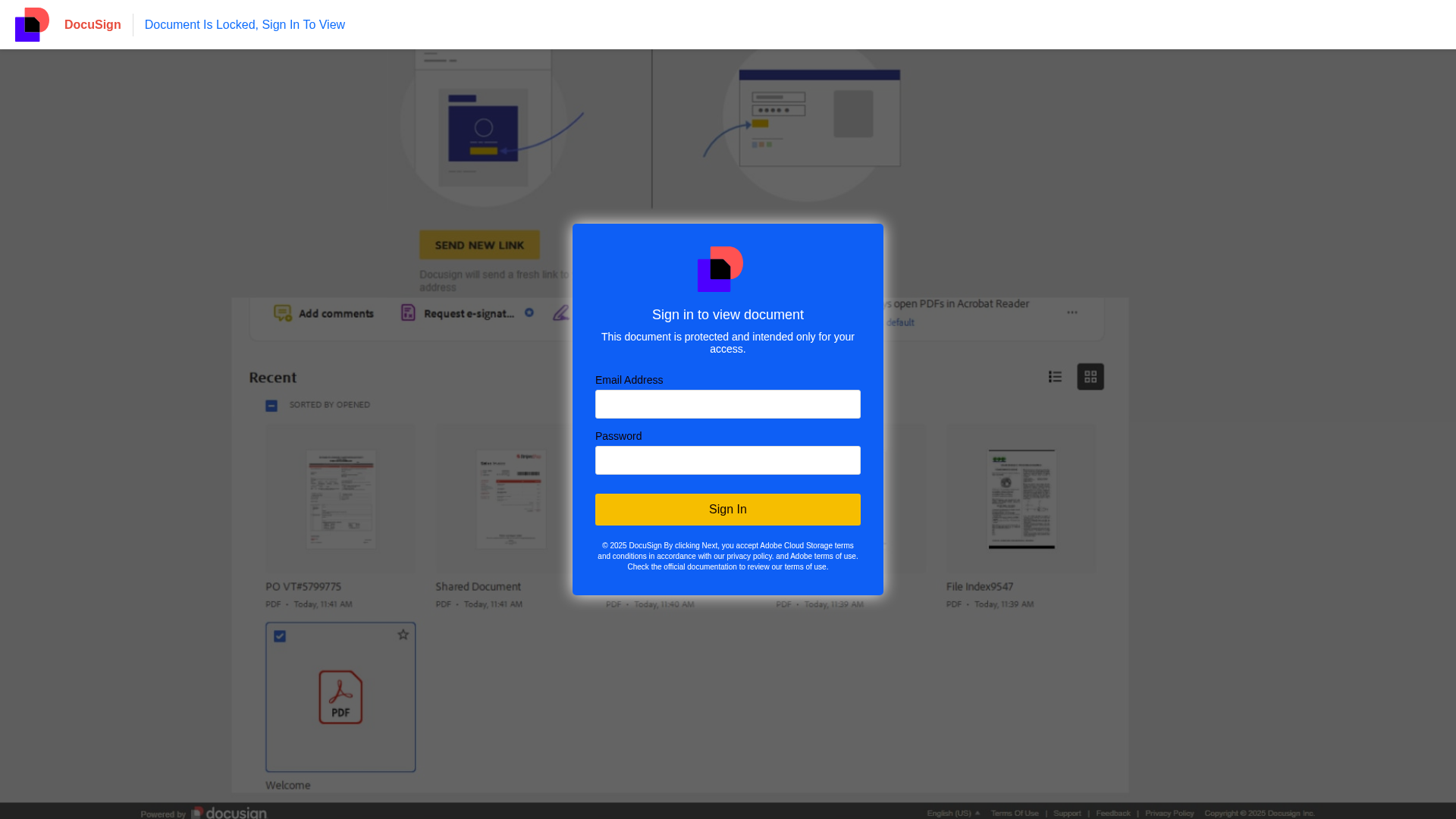Toggle the Sorted By Opened select-all checkbox
The width and height of the screenshot is (1456, 819).
click(271, 406)
